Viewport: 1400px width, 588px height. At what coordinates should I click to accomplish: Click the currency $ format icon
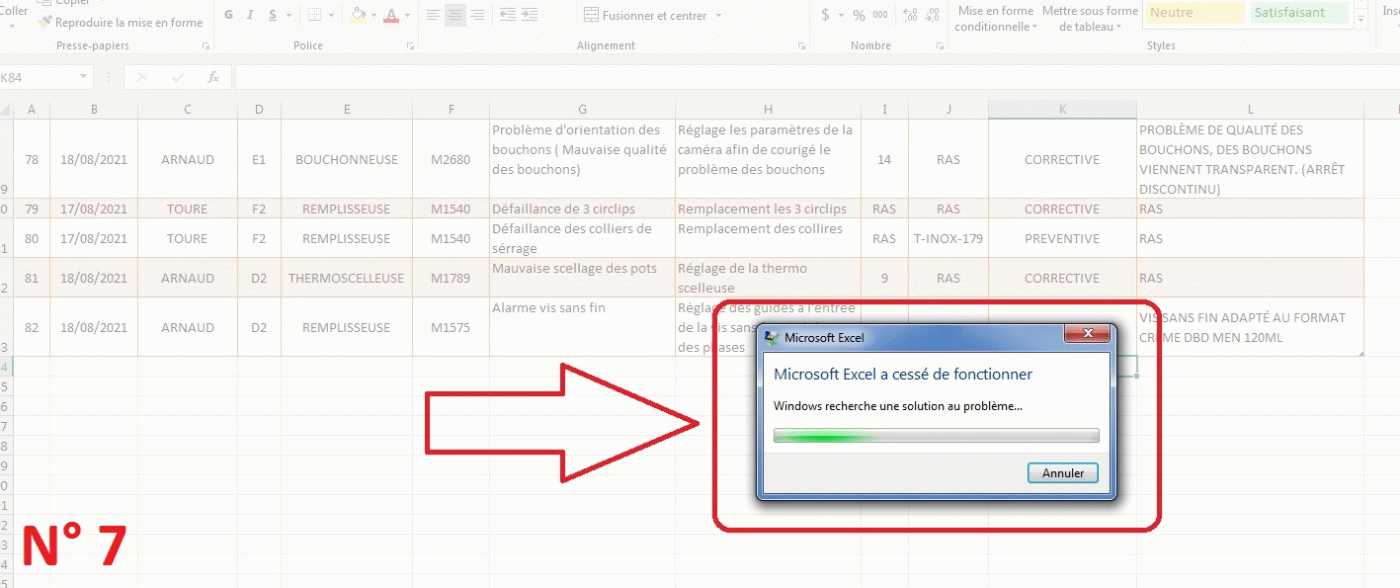[x=825, y=15]
